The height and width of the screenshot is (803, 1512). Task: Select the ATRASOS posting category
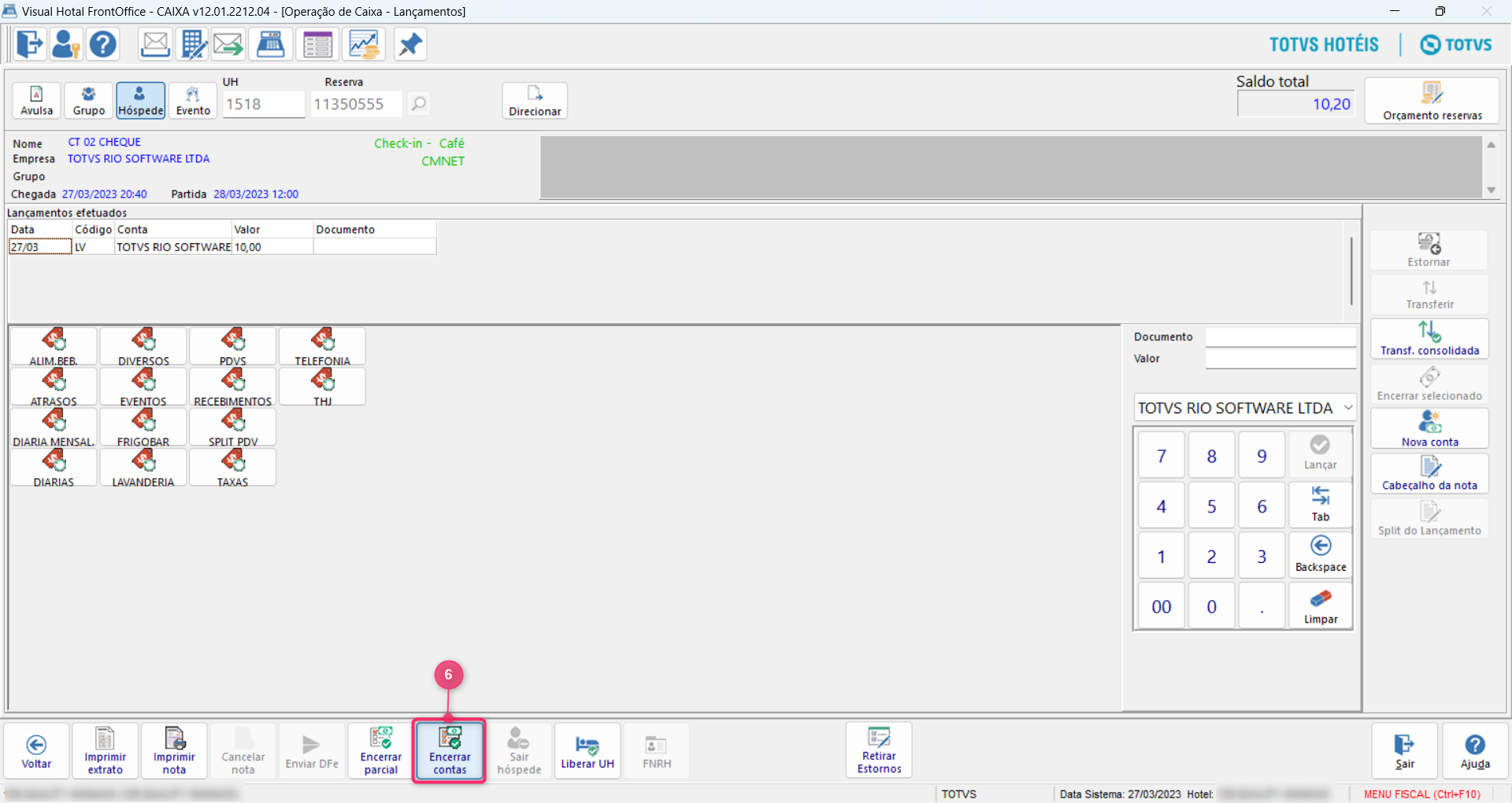tap(54, 387)
